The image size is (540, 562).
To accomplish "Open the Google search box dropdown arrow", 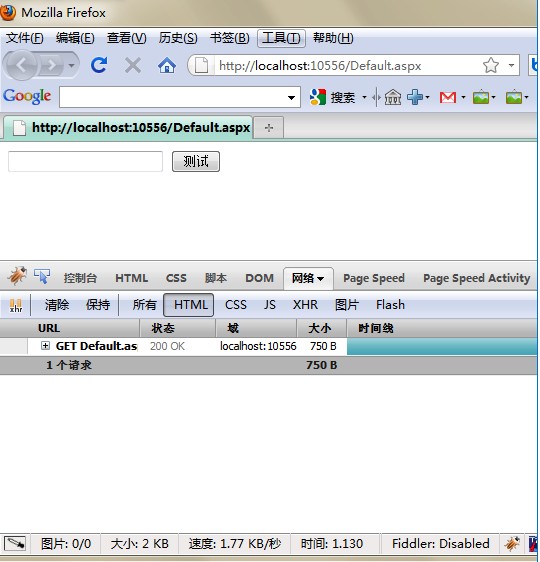I will point(291,97).
